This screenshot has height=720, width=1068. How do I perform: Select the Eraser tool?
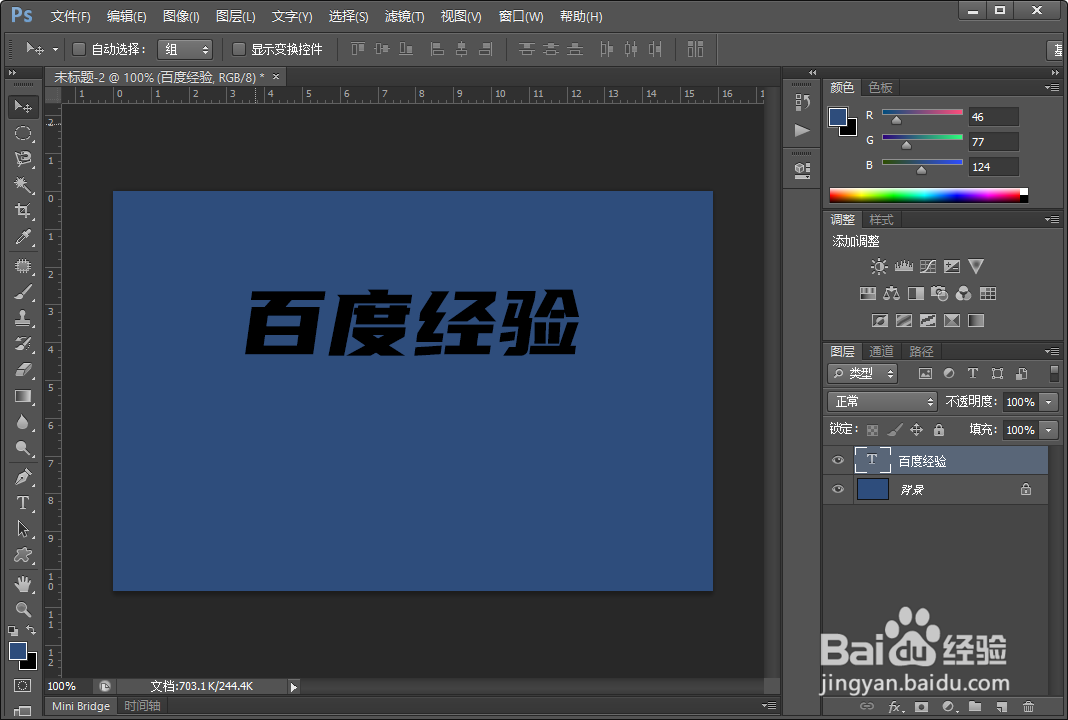coord(23,369)
